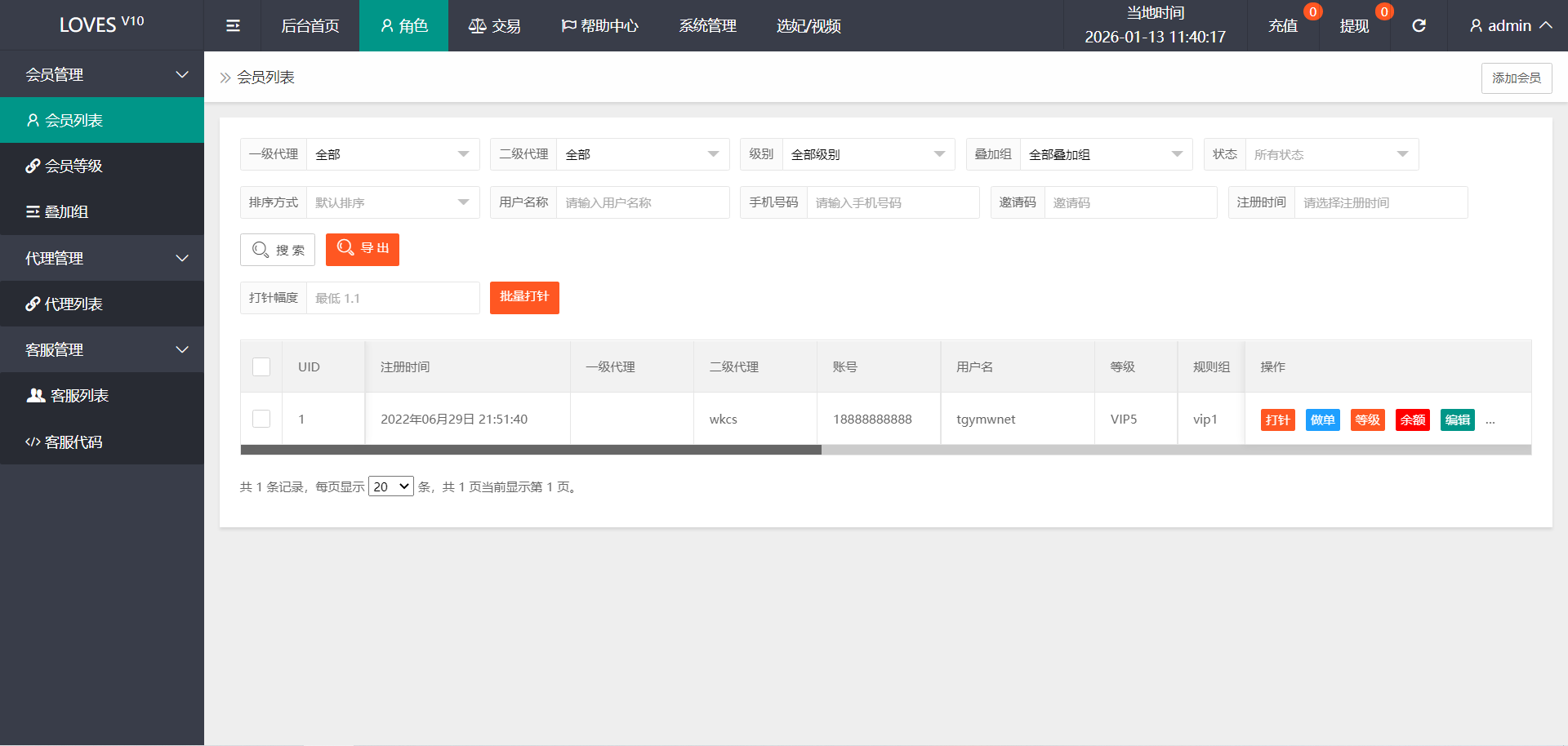Focus the 手机号码 input field
This screenshot has width=1568, height=746.
[x=893, y=202]
